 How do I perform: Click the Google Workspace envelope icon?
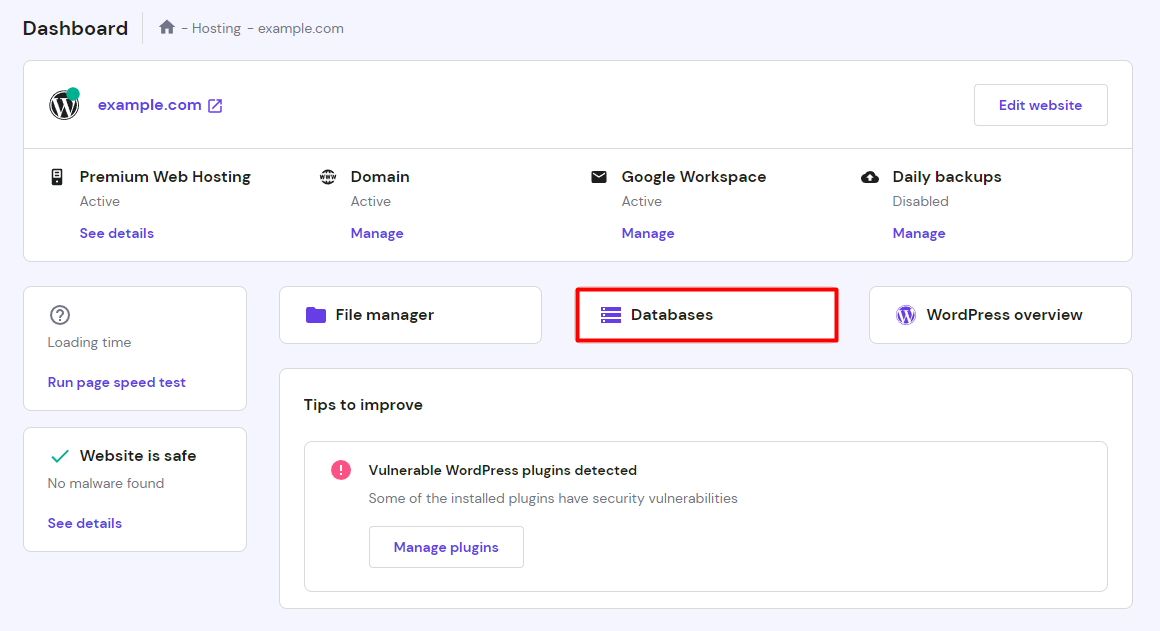pos(599,176)
